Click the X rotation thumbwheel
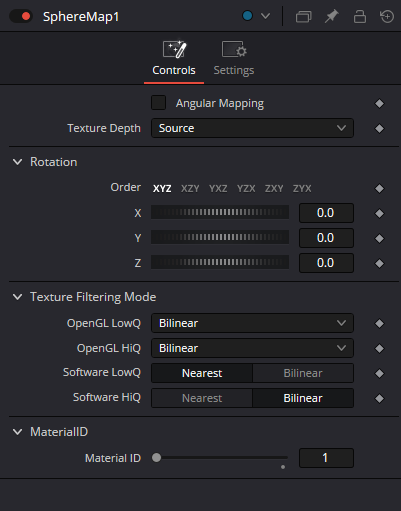Viewport: 401px width, 511px height. tap(220, 212)
